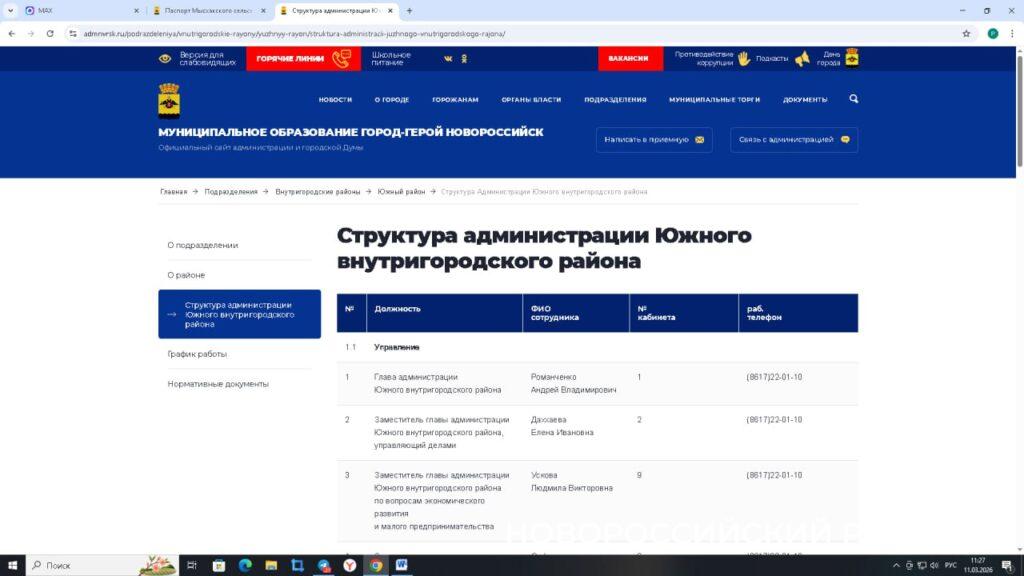Expand the 'Подразделения' navigation menu
This screenshot has width=1024, height=576.
click(x=615, y=100)
